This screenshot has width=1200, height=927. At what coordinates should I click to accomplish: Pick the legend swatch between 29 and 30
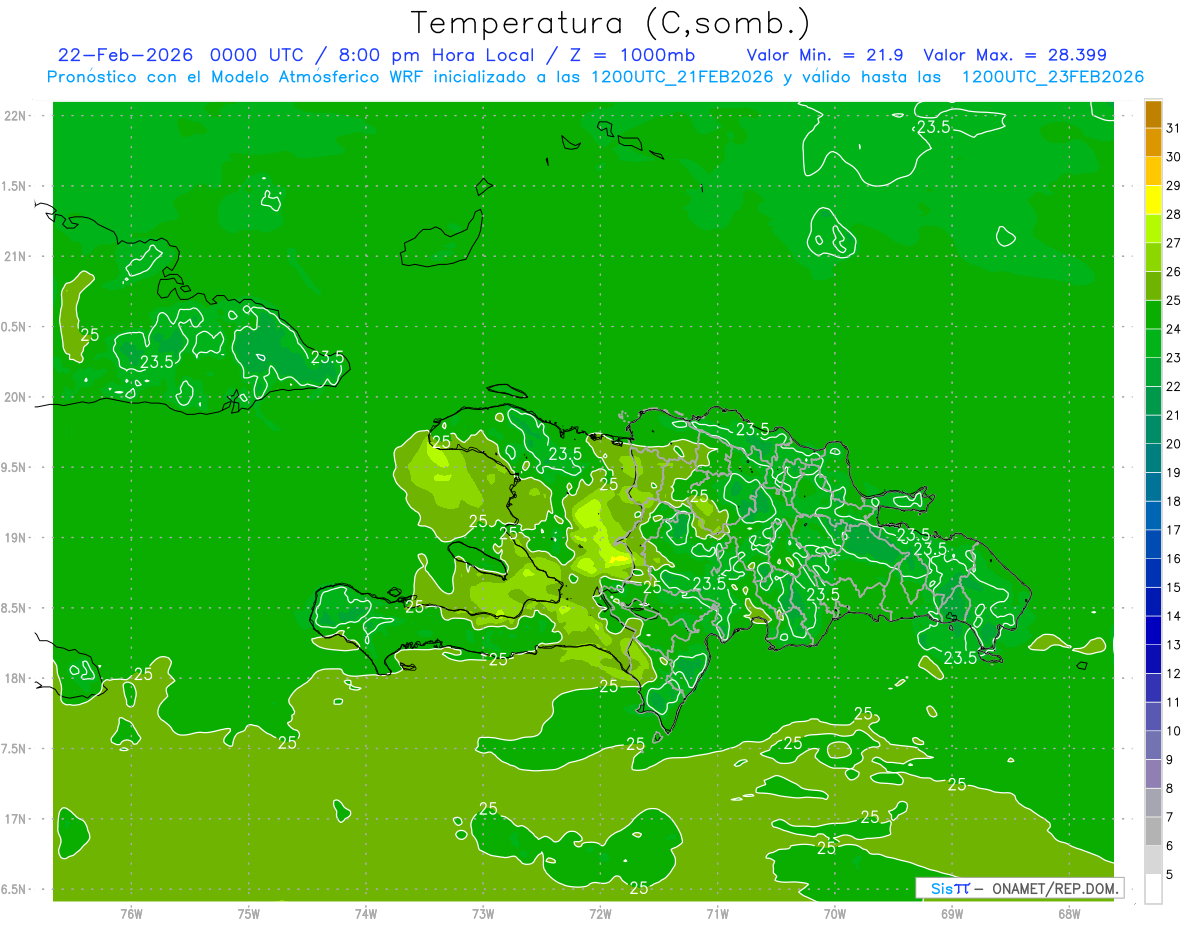coord(1153,171)
